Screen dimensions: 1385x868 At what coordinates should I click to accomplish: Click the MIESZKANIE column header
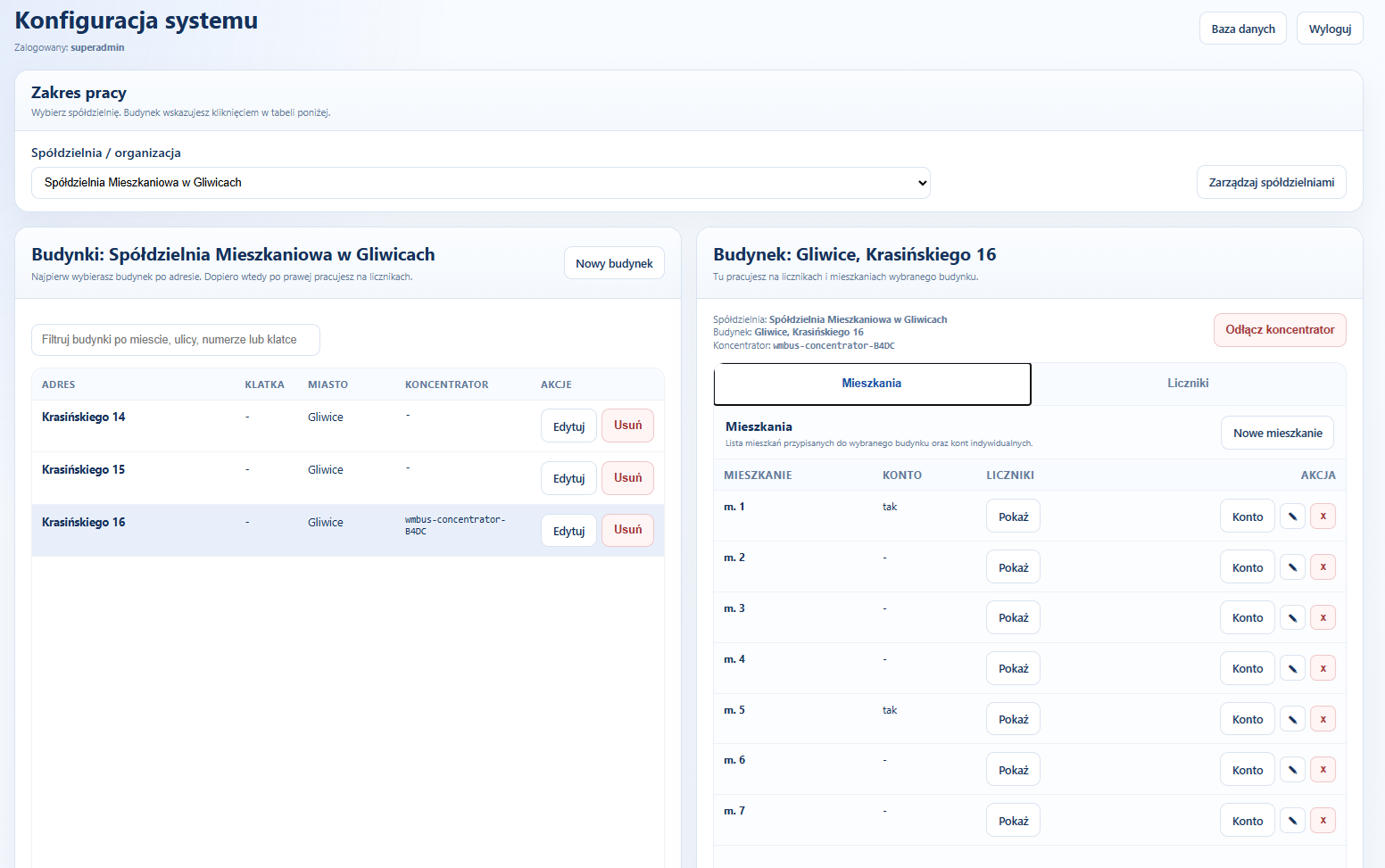tap(758, 475)
